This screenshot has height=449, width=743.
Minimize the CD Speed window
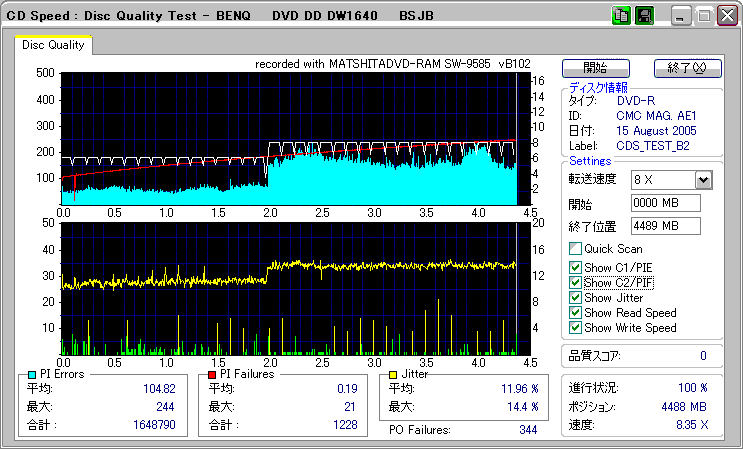[681, 17]
